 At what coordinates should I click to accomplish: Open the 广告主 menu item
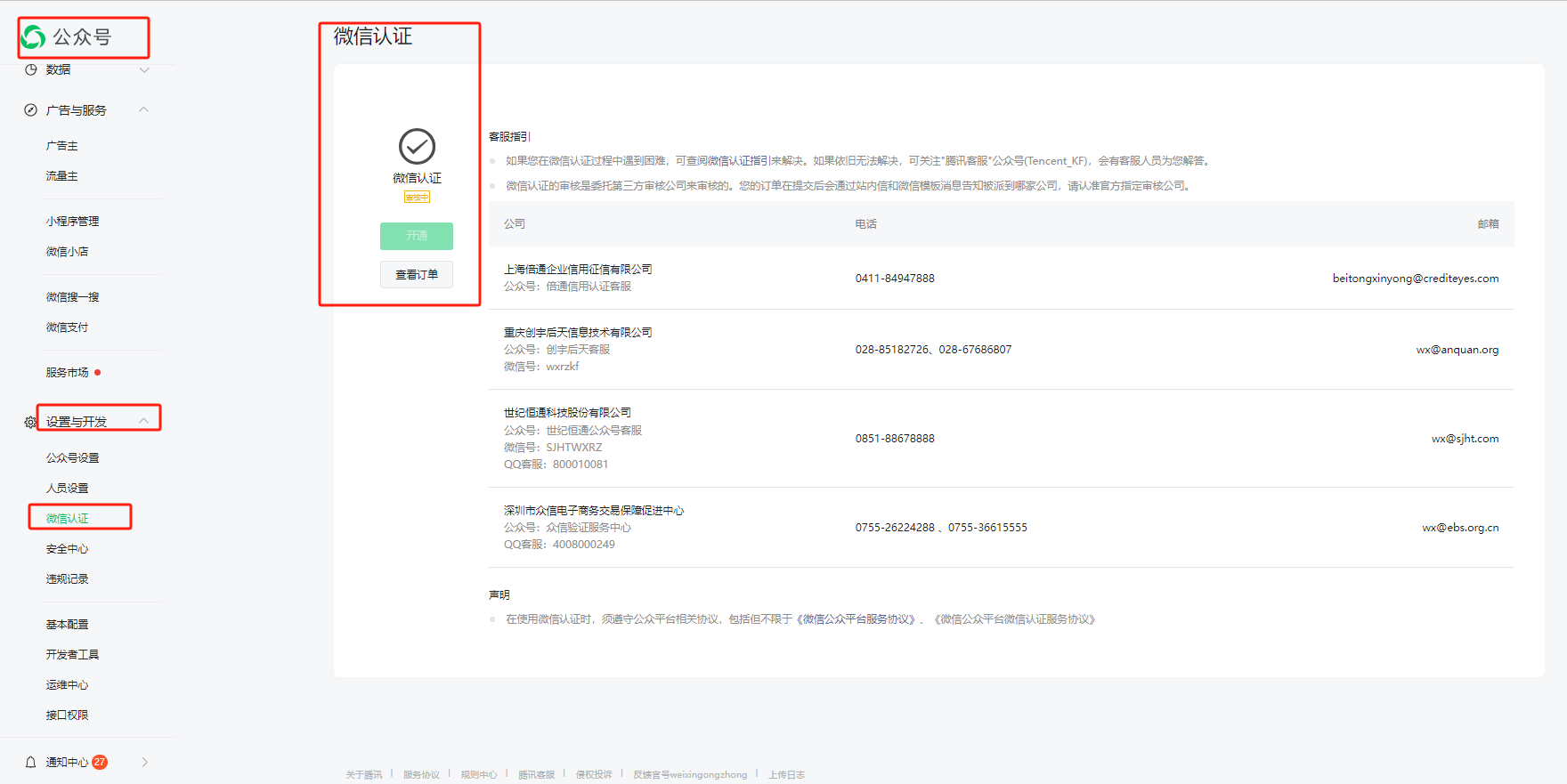coord(62,146)
